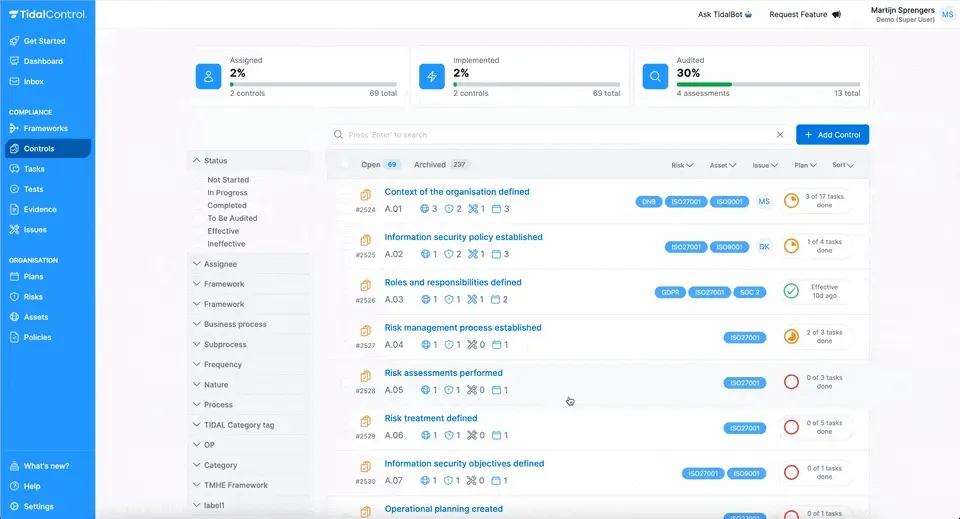Image resolution: width=960 pixels, height=519 pixels.
Task: Expand the TIDAL Category tag filter
Action: (249, 425)
